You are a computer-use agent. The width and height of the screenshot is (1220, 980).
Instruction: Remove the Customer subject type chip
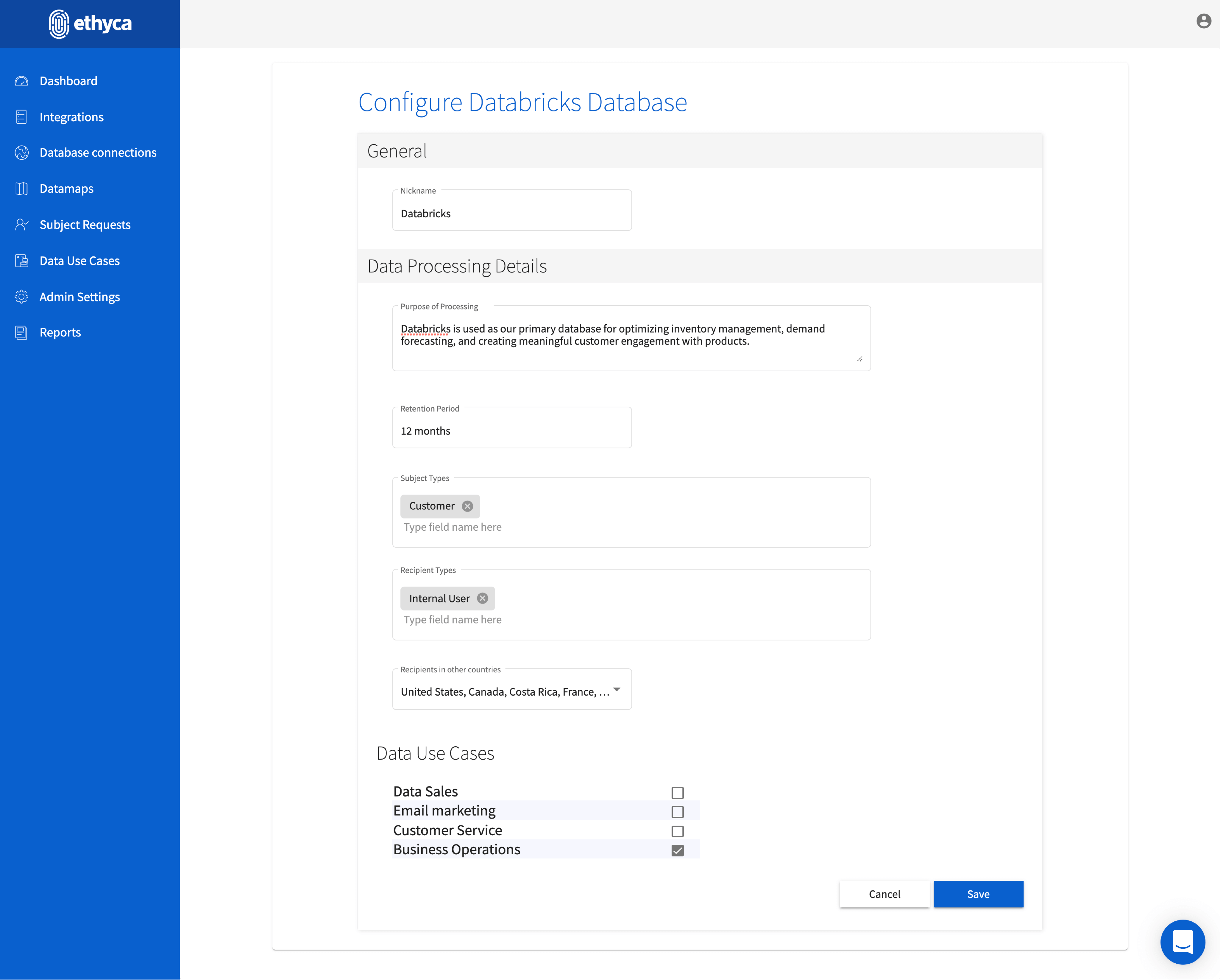click(467, 506)
